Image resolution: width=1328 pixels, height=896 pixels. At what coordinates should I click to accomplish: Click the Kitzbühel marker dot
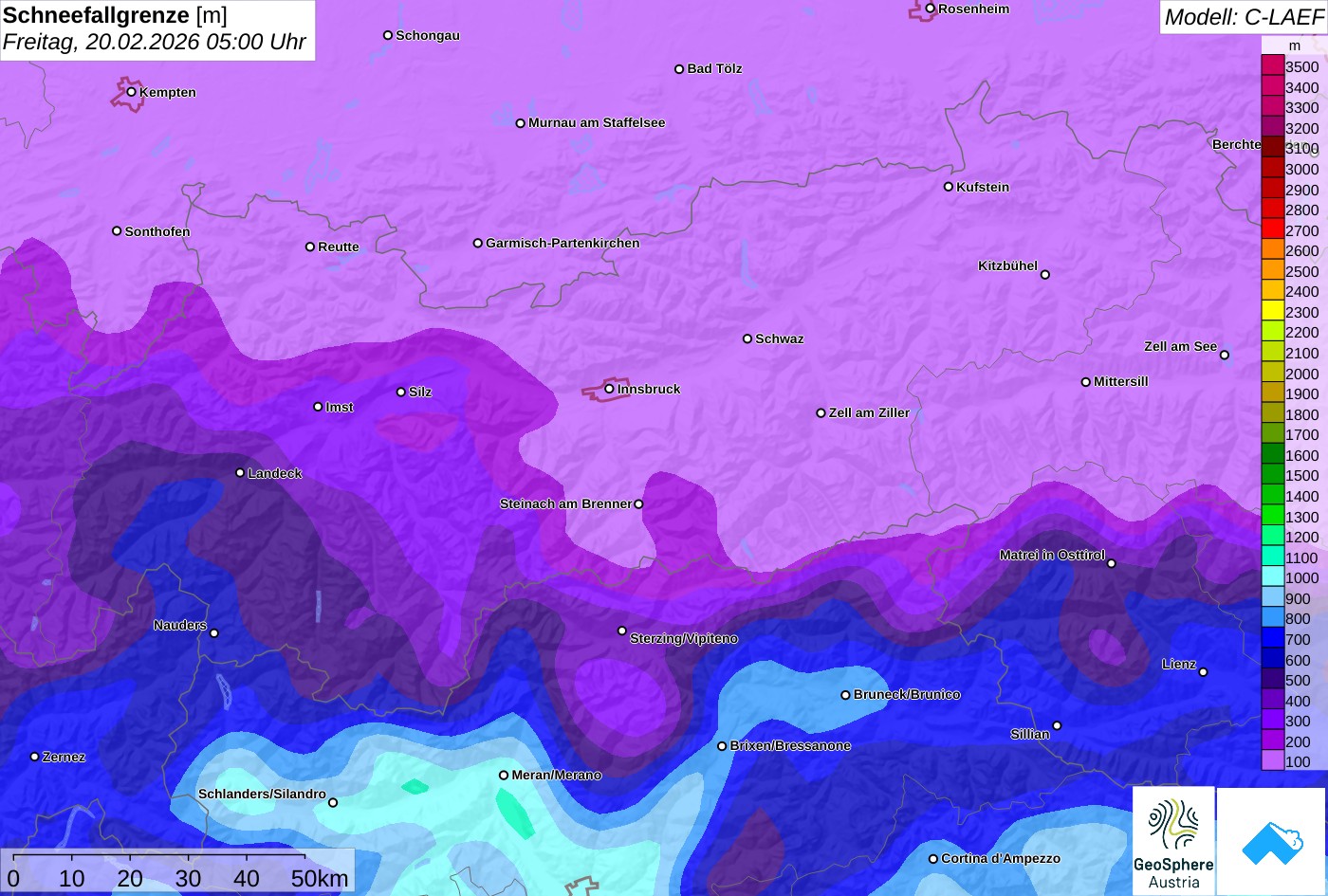click(x=1045, y=275)
